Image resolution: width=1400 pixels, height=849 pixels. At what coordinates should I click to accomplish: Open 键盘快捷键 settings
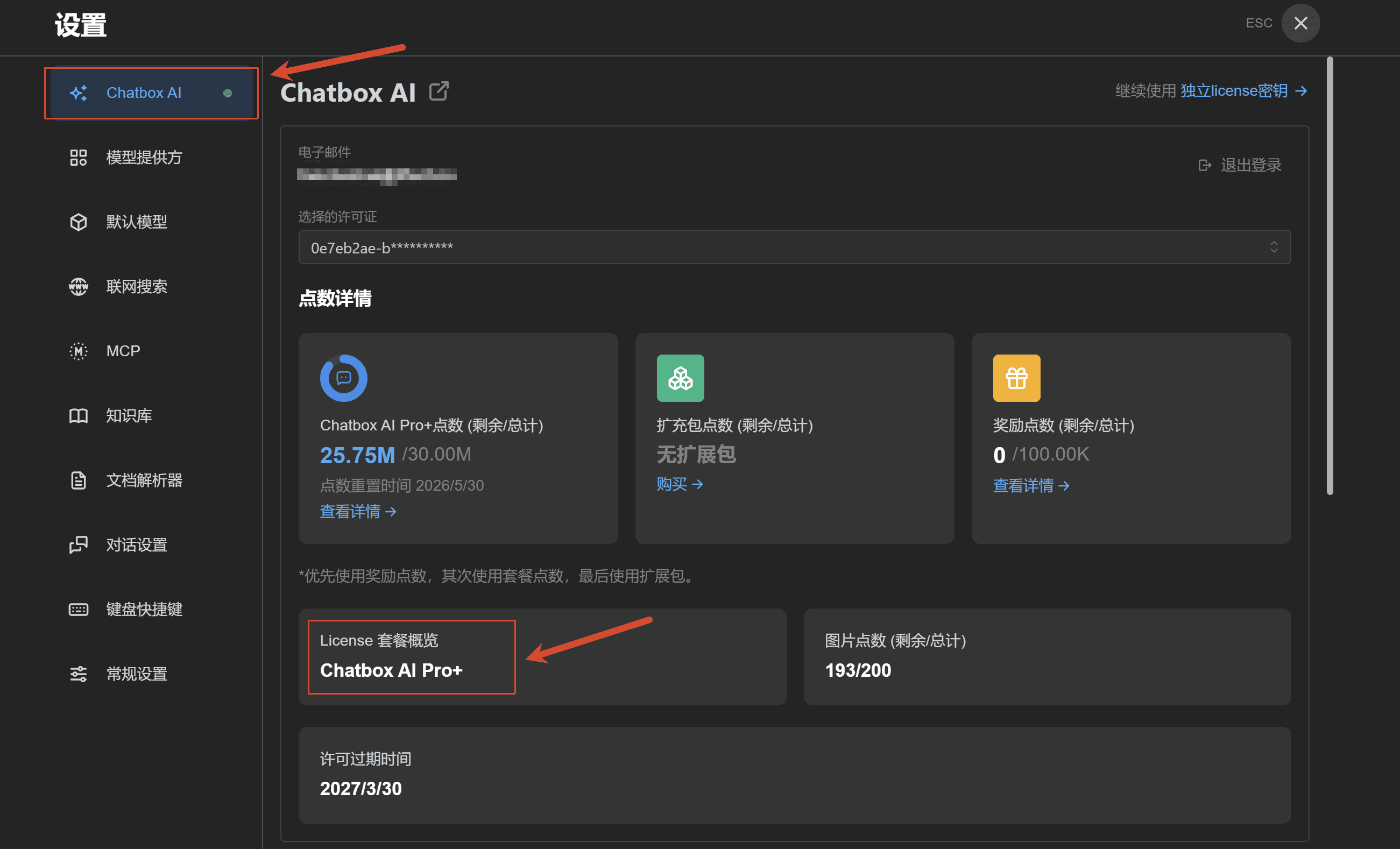pyautogui.click(x=152, y=610)
